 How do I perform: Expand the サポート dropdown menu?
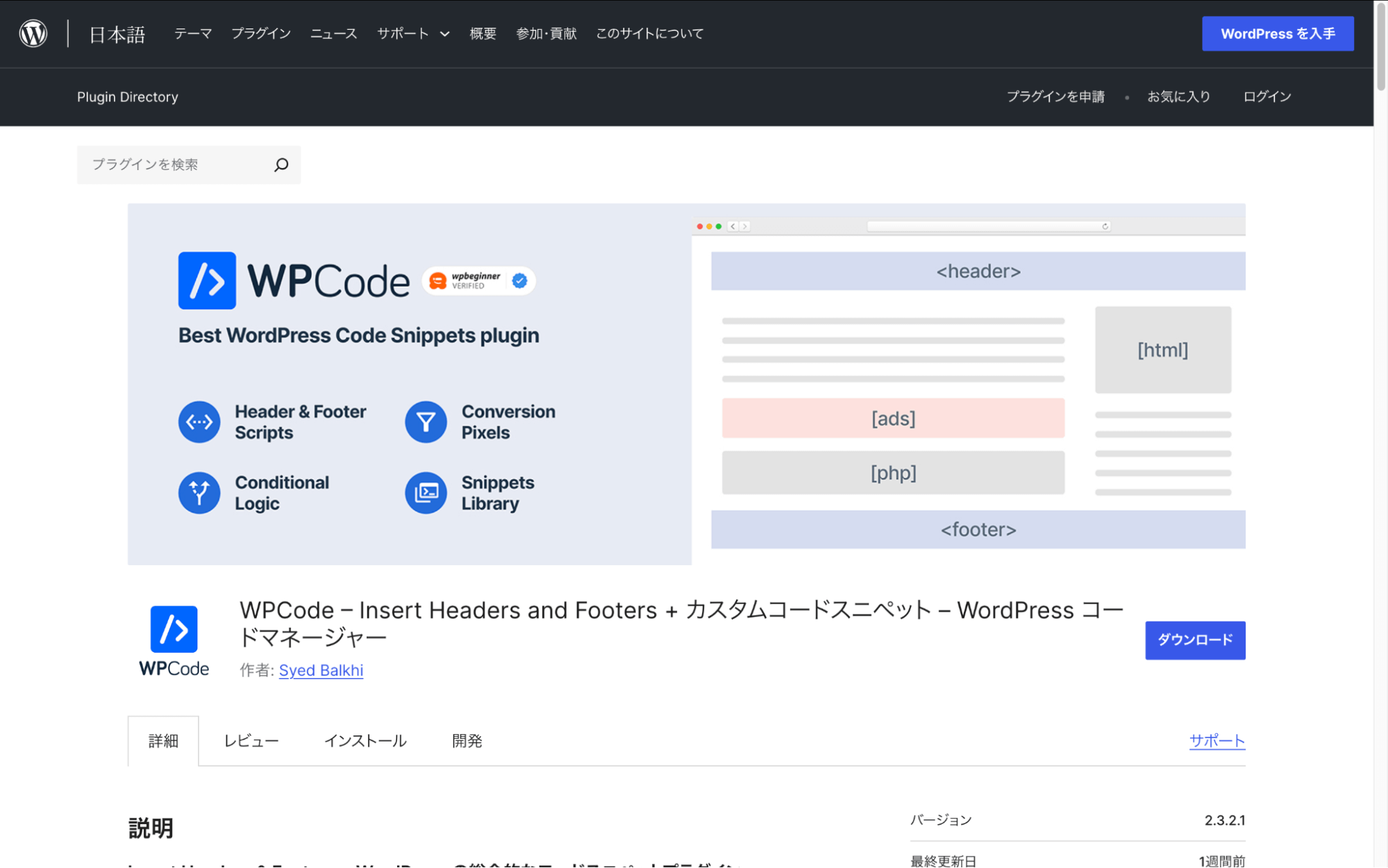tap(412, 33)
